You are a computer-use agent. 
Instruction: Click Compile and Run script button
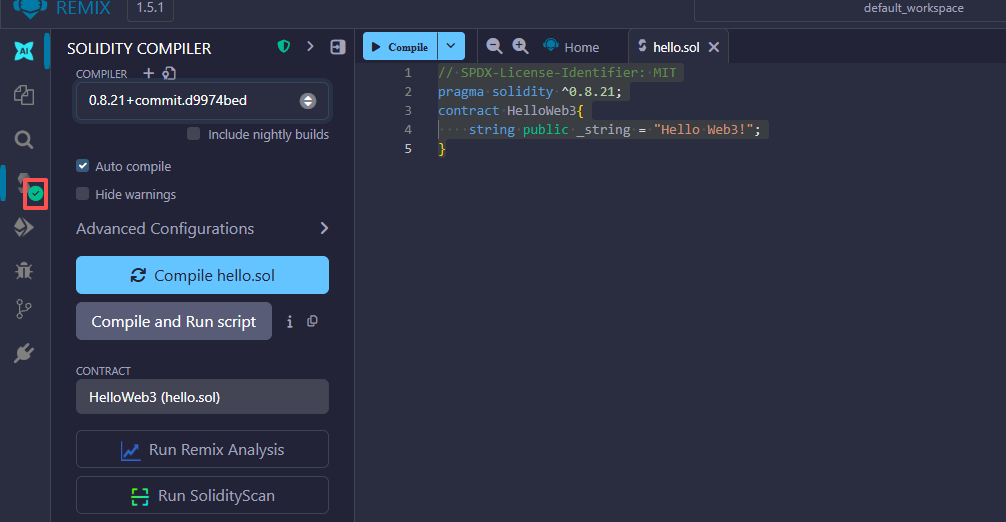(174, 321)
